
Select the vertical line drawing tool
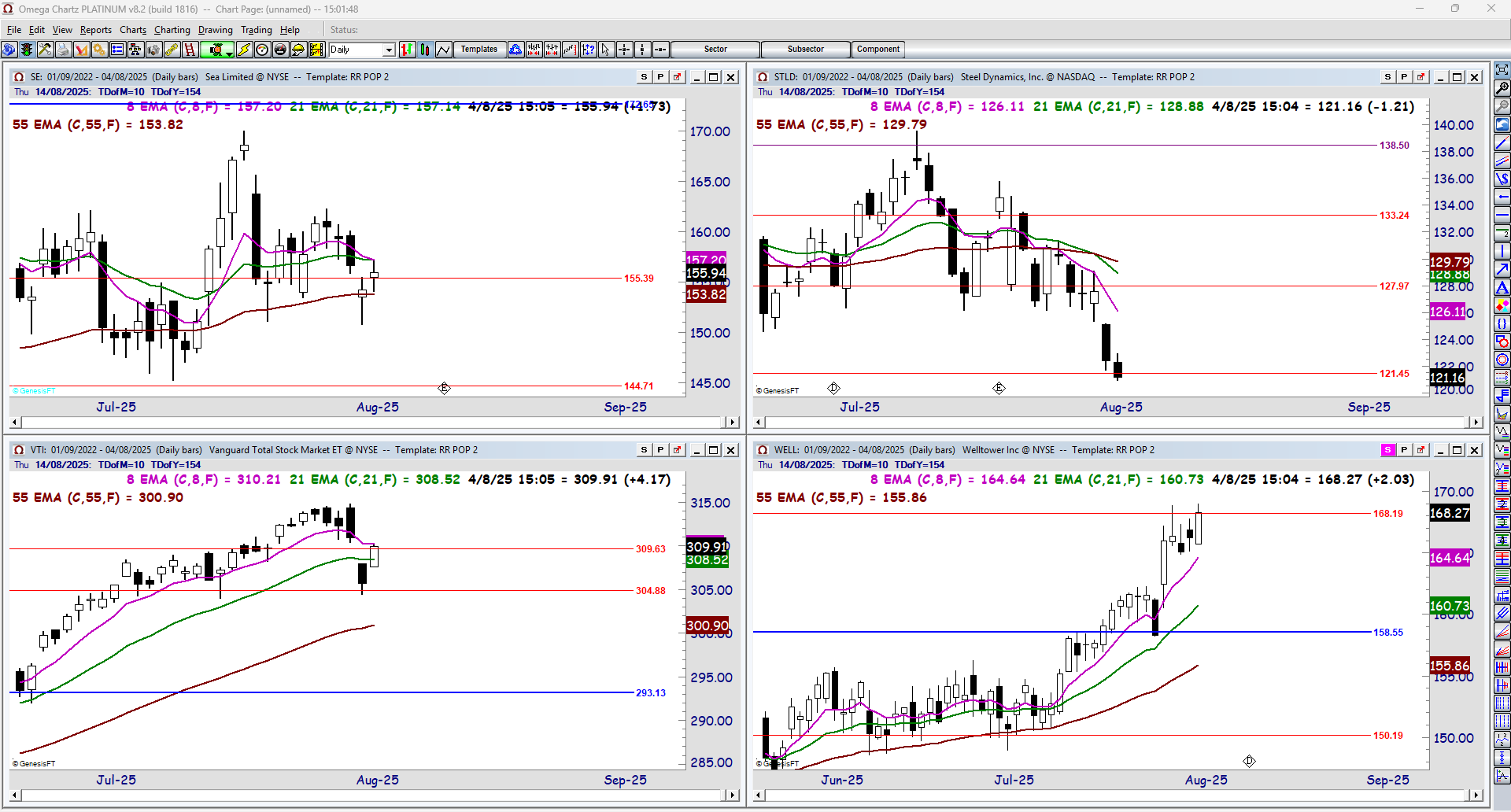pyautogui.click(x=1502, y=252)
